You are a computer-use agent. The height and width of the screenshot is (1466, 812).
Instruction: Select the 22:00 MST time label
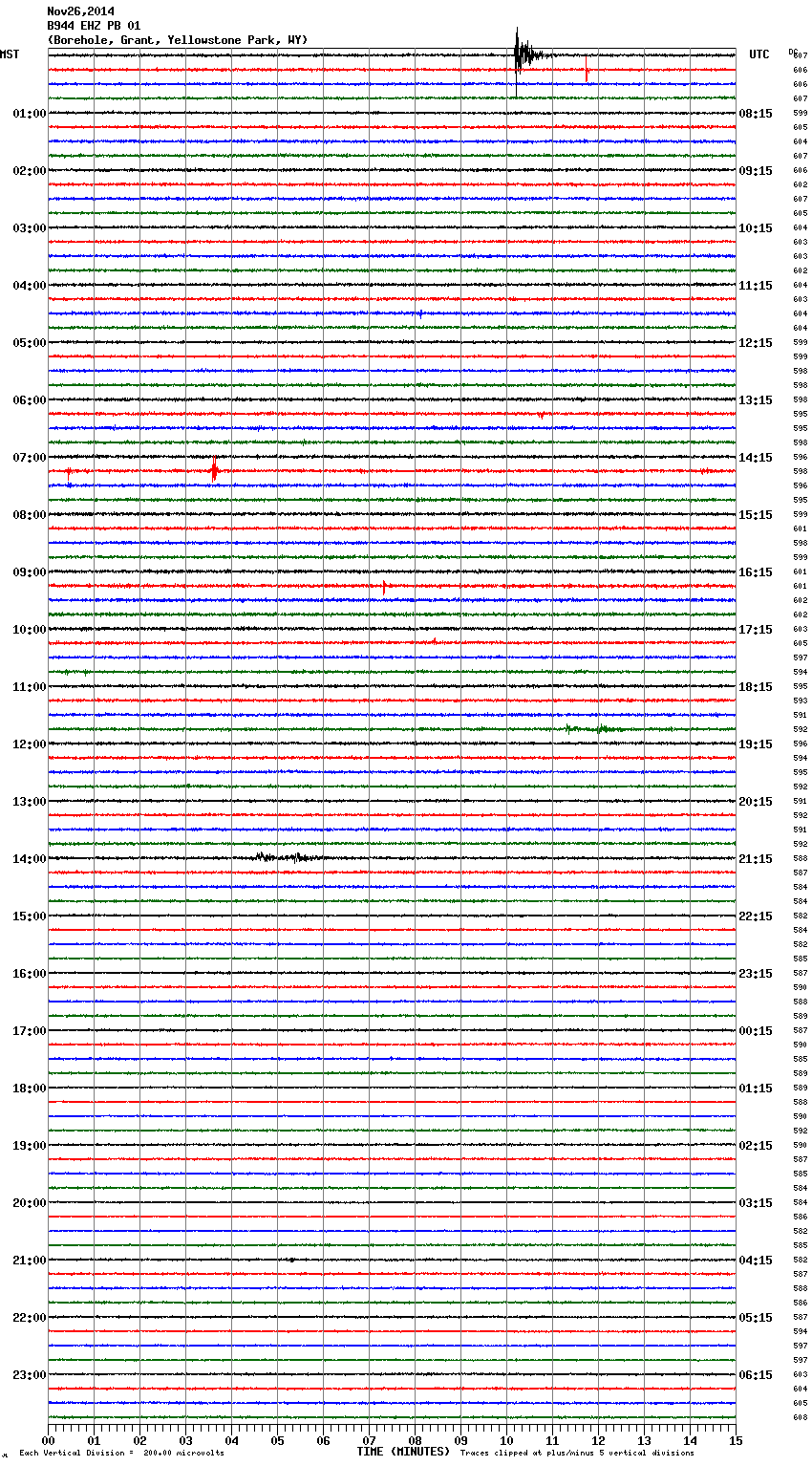point(30,1318)
